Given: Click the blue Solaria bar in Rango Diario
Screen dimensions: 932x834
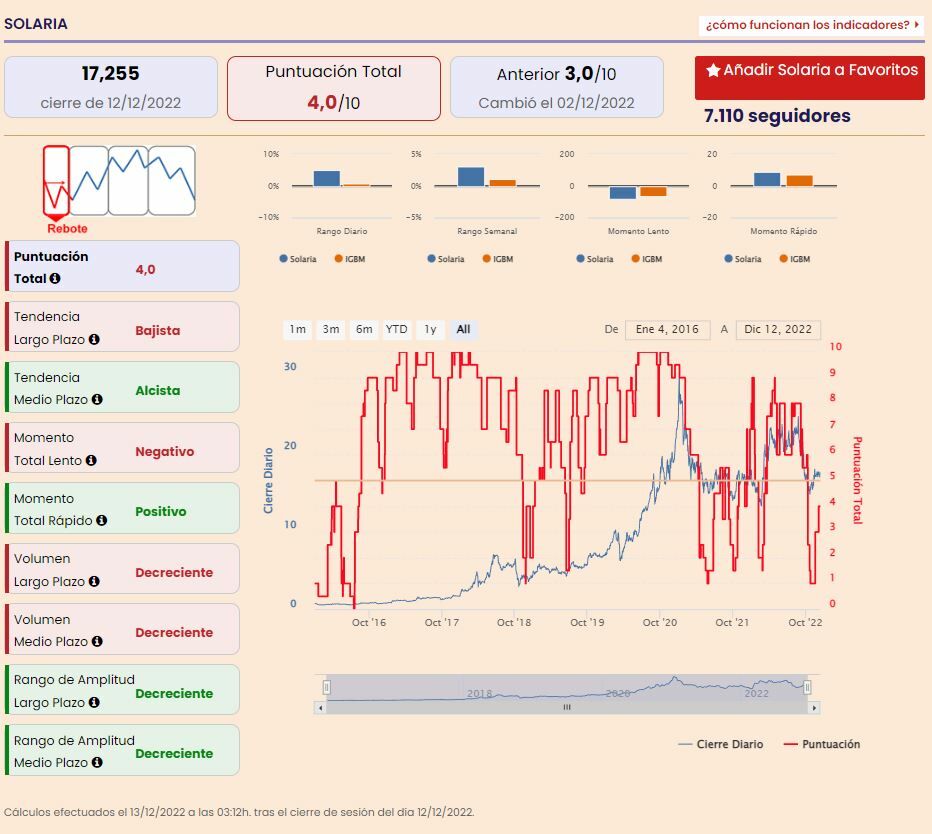Looking at the screenshot, I should (326, 178).
